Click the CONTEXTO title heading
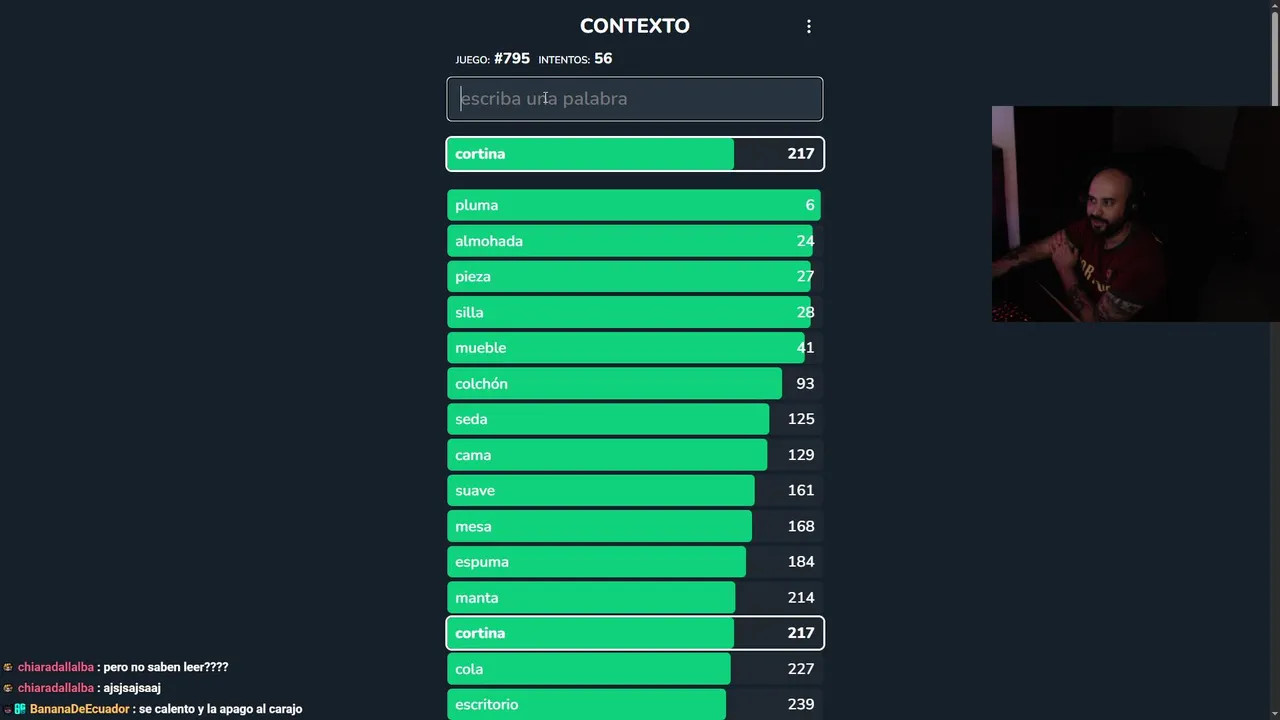The width and height of the screenshot is (1280, 720). (634, 26)
